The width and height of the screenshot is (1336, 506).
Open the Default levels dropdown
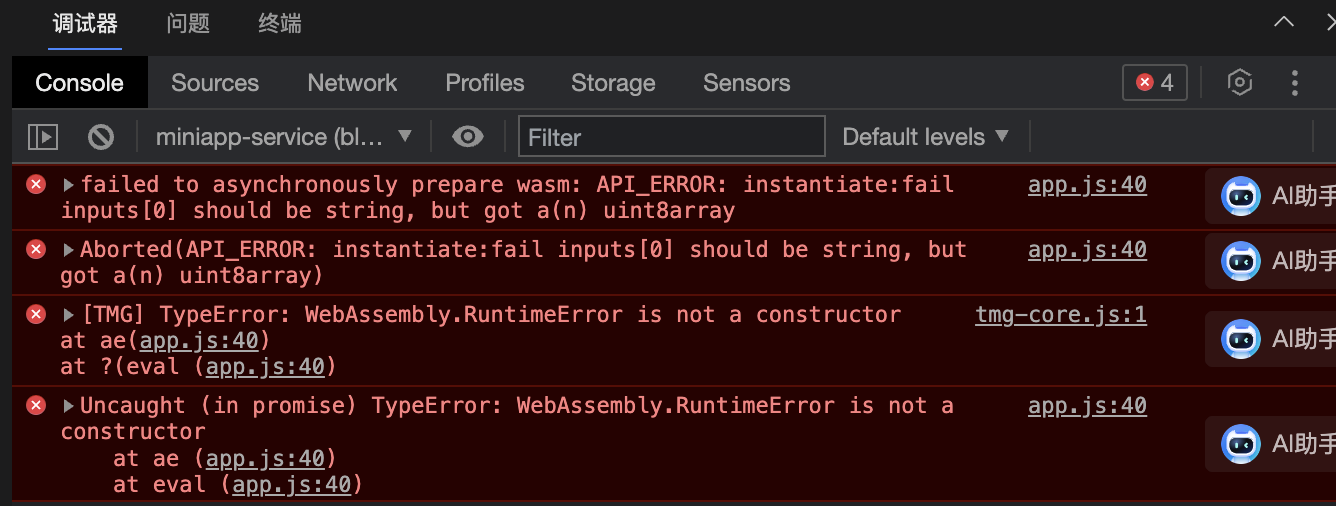pyautogui.click(x=925, y=137)
